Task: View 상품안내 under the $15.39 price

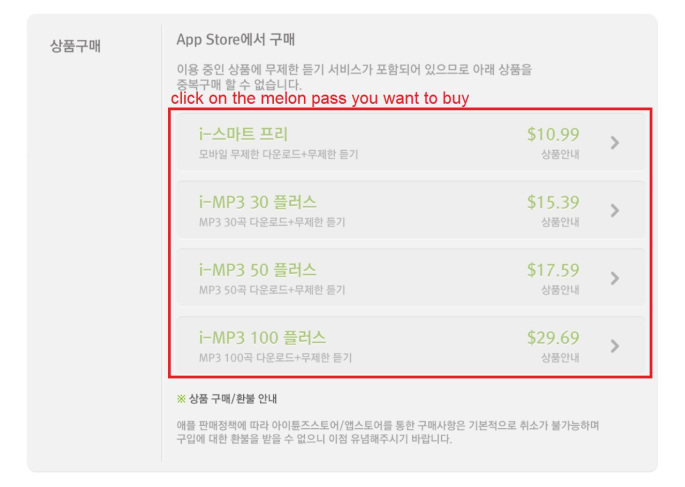Action: coord(560,222)
